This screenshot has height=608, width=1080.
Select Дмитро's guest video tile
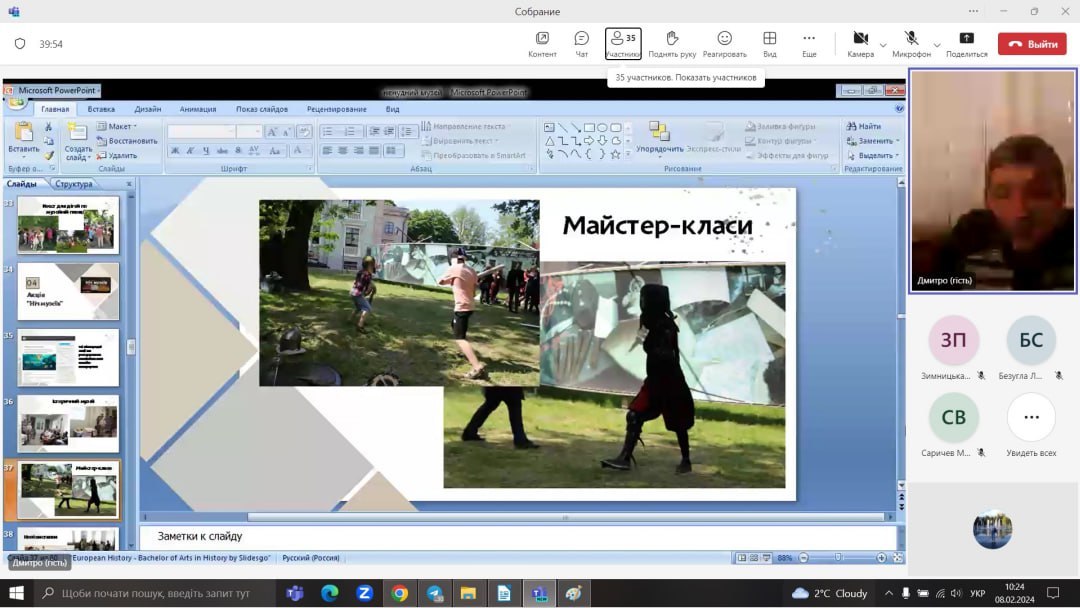pos(993,181)
